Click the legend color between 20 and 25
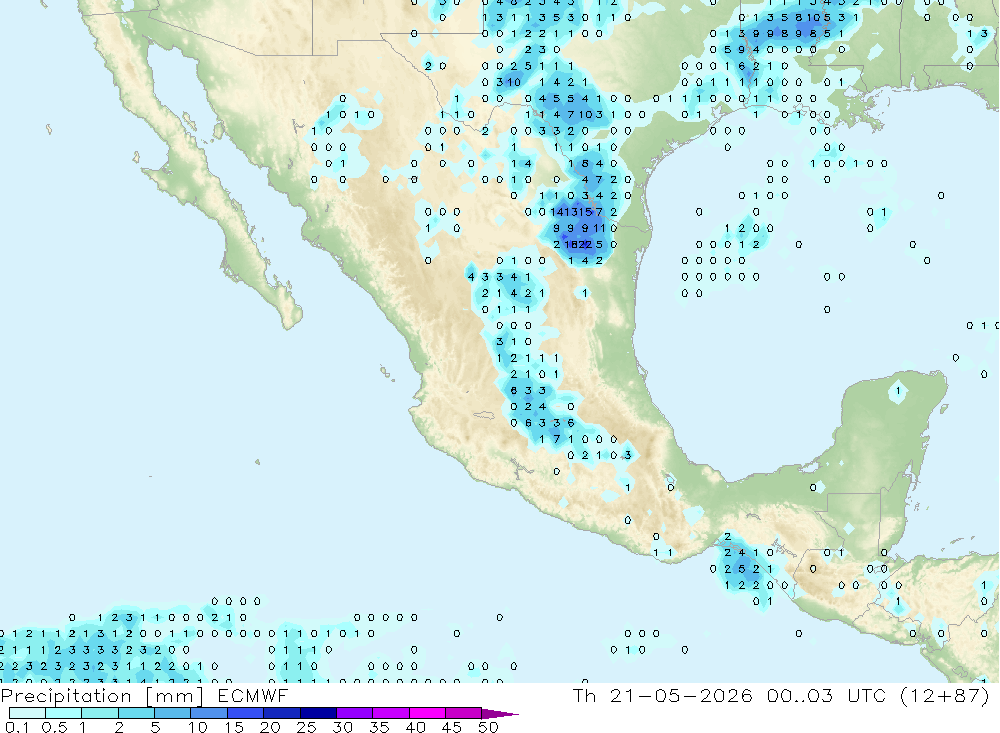This screenshot has width=1000, height=733. [282, 713]
